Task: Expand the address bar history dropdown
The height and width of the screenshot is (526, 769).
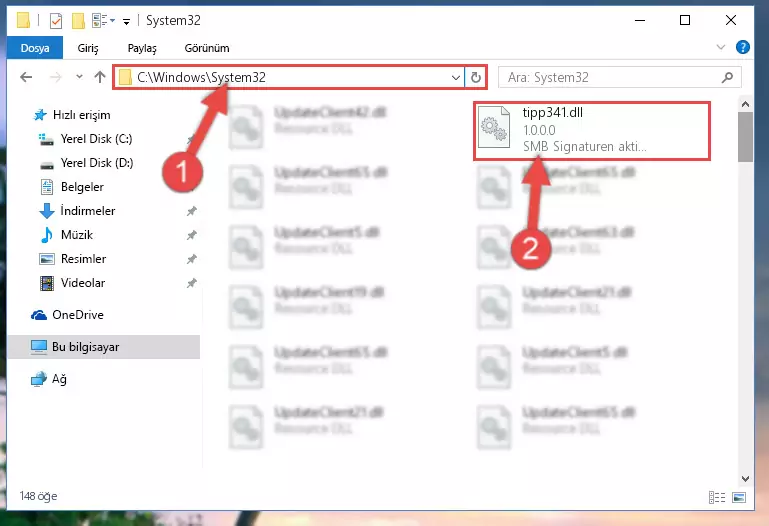Action: pos(456,77)
